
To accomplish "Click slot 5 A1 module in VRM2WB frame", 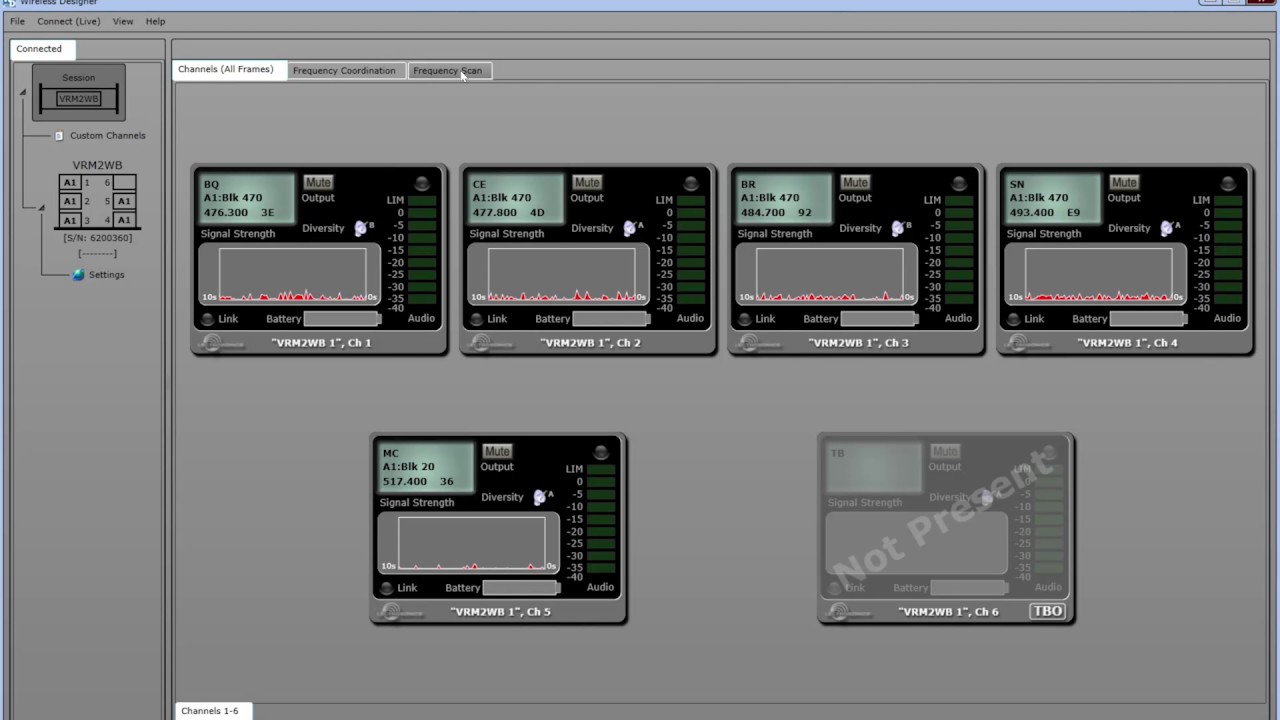I will pyautogui.click(x=124, y=201).
